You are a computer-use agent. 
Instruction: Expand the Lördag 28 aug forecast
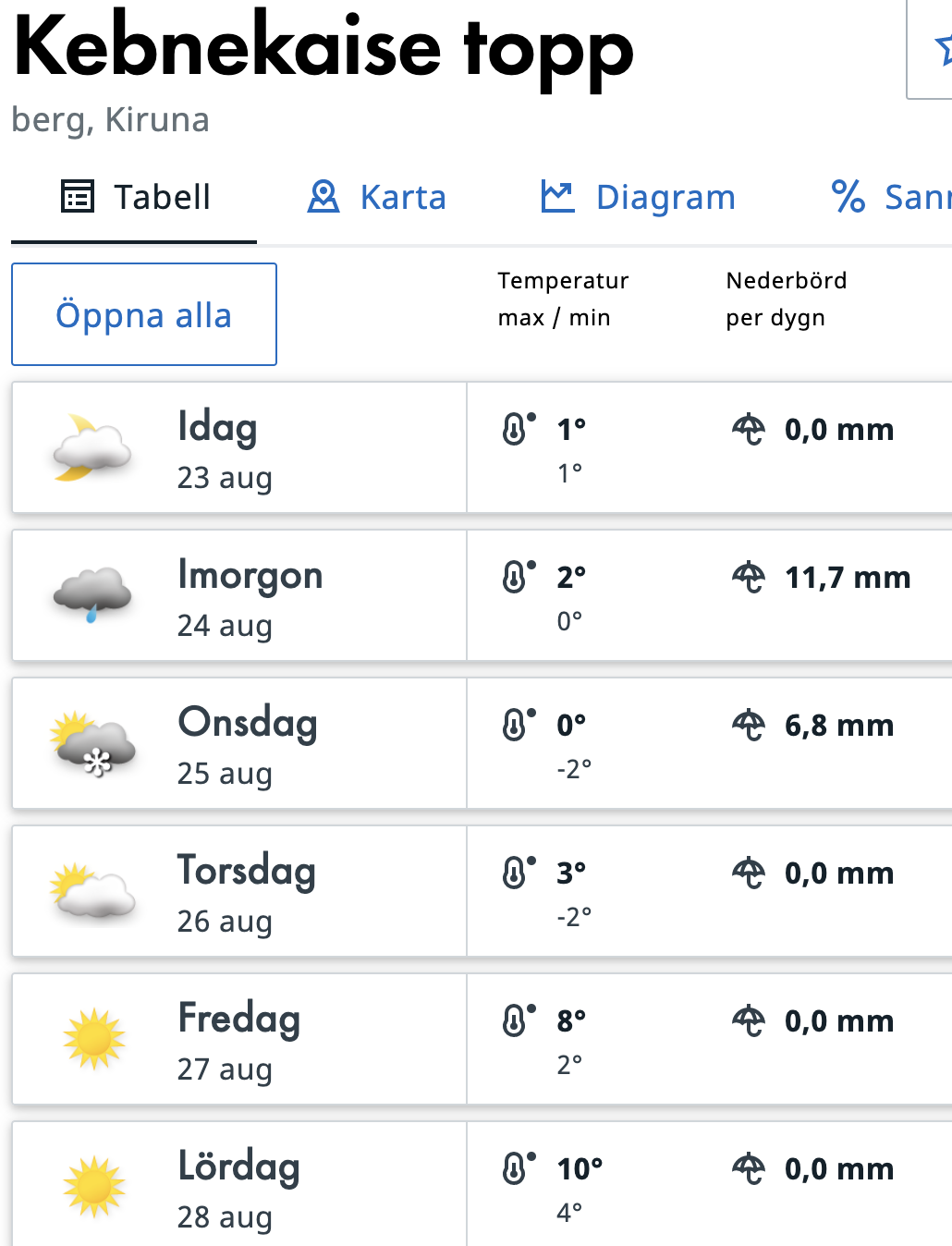click(x=238, y=1188)
